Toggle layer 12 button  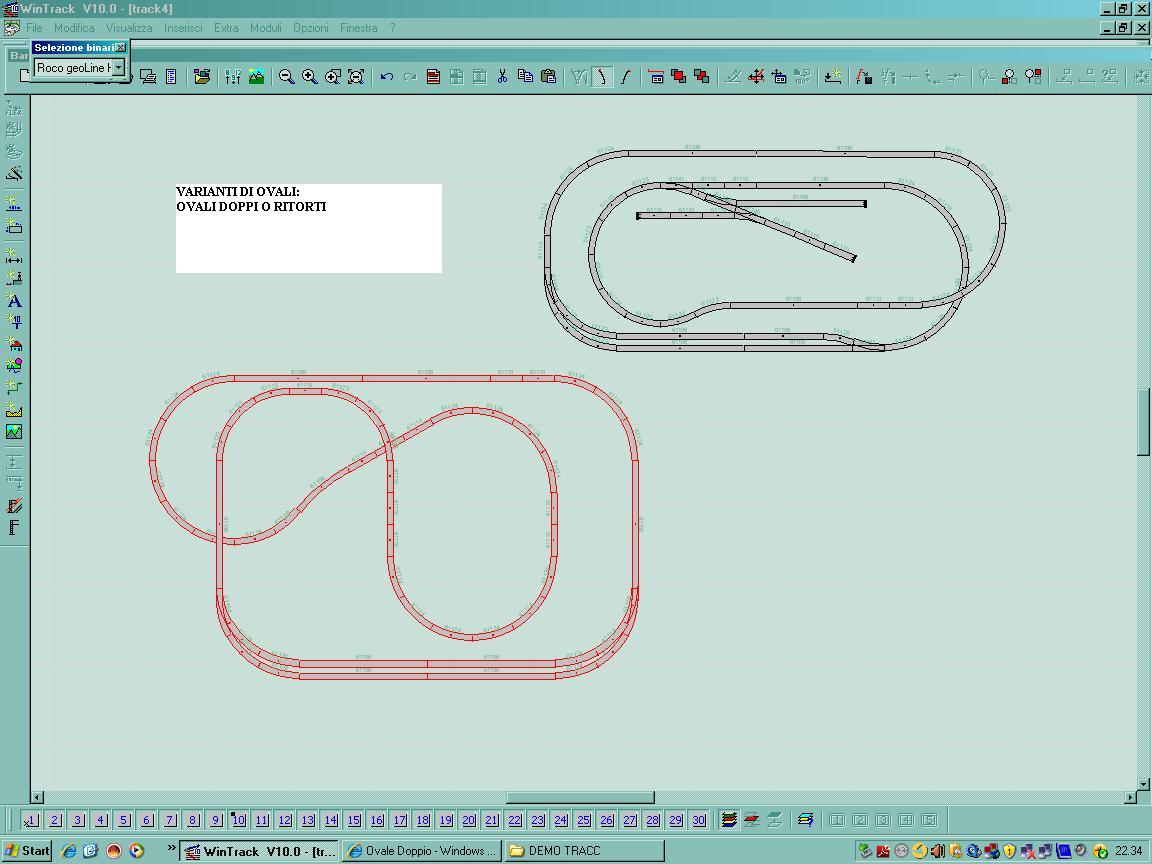pyautogui.click(x=285, y=820)
